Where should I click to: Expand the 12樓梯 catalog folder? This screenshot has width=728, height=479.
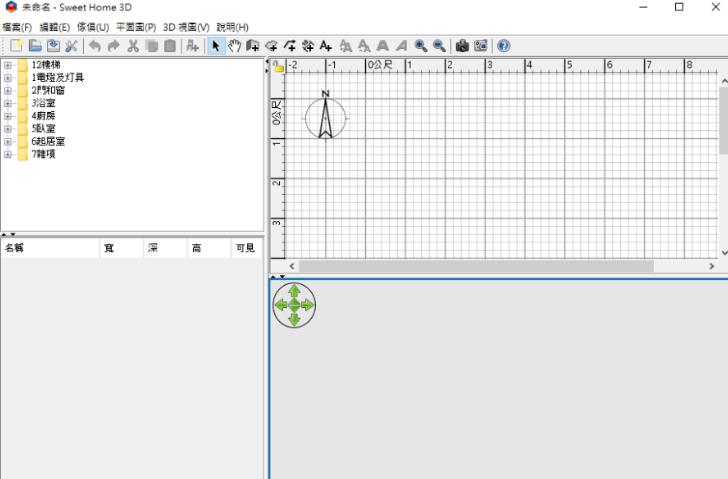[x=7, y=65]
